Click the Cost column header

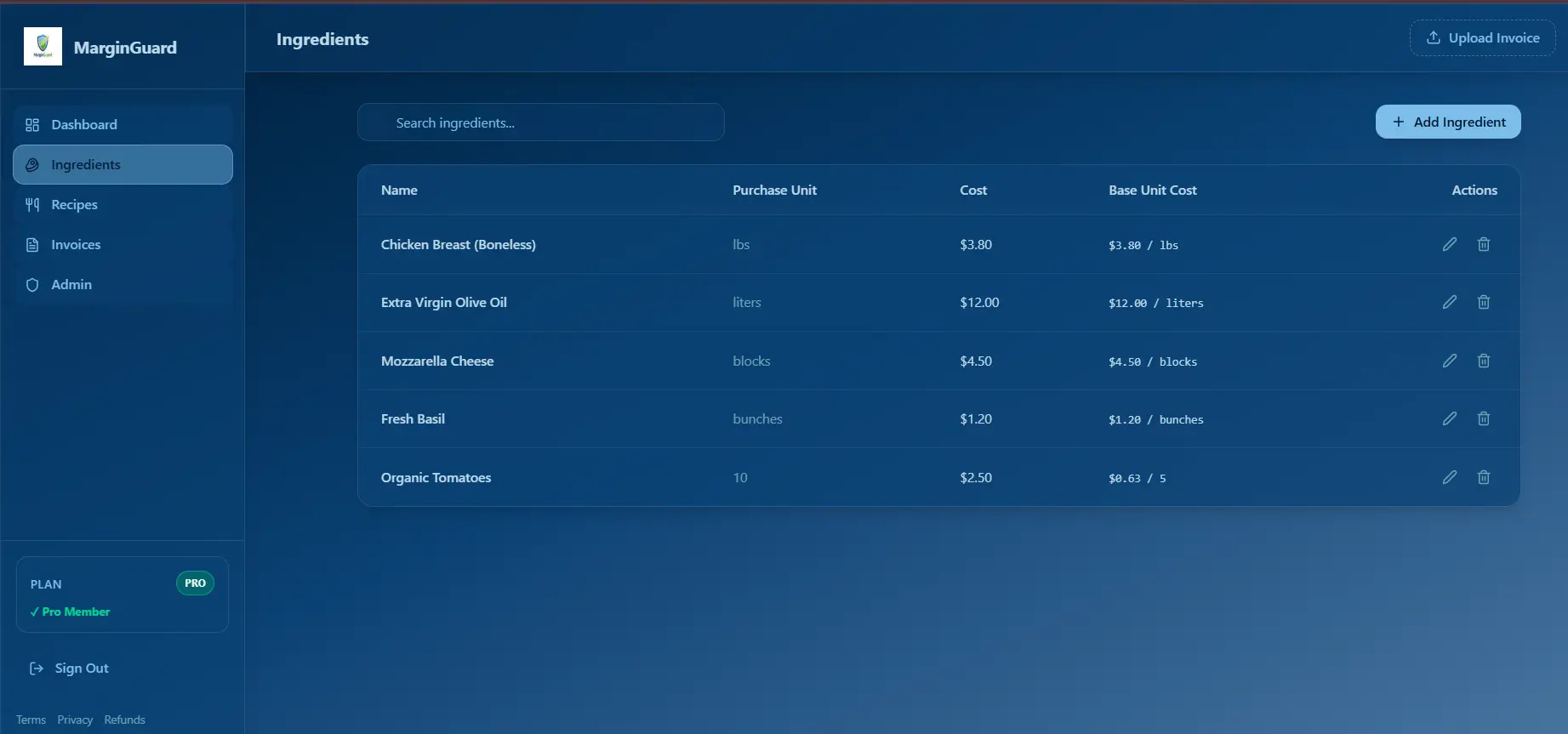pos(973,191)
